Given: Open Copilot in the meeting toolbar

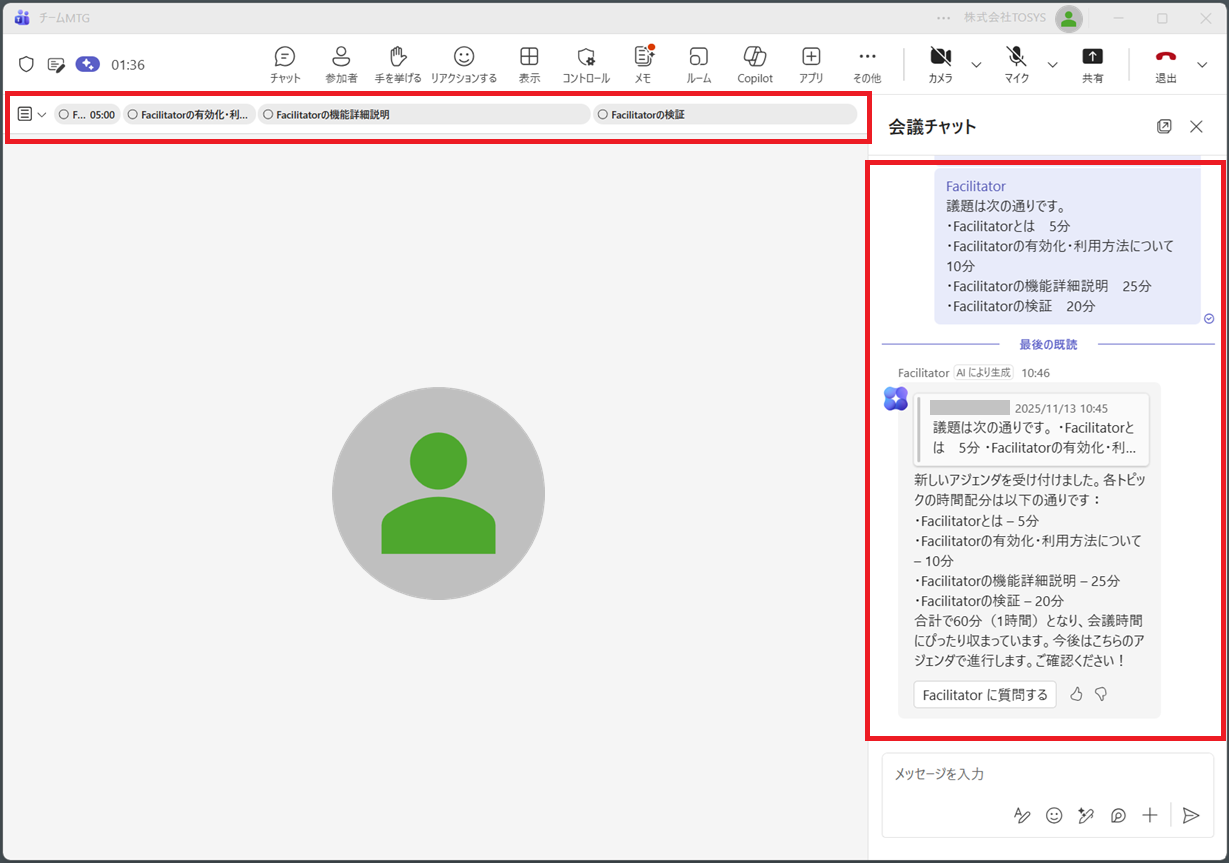Looking at the screenshot, I should click(x=755, y=64).
